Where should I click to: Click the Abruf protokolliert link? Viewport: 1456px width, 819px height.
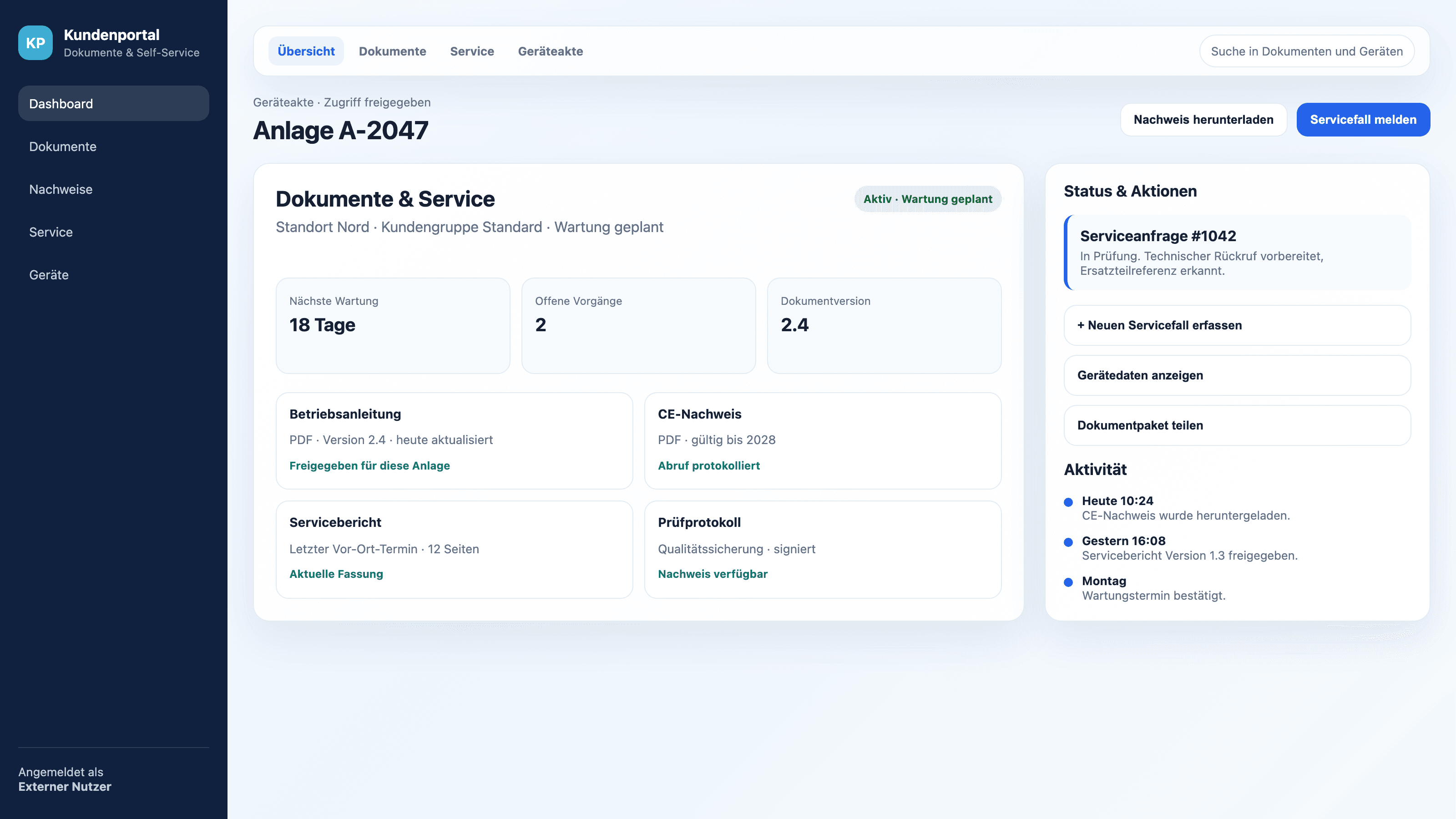709,465
